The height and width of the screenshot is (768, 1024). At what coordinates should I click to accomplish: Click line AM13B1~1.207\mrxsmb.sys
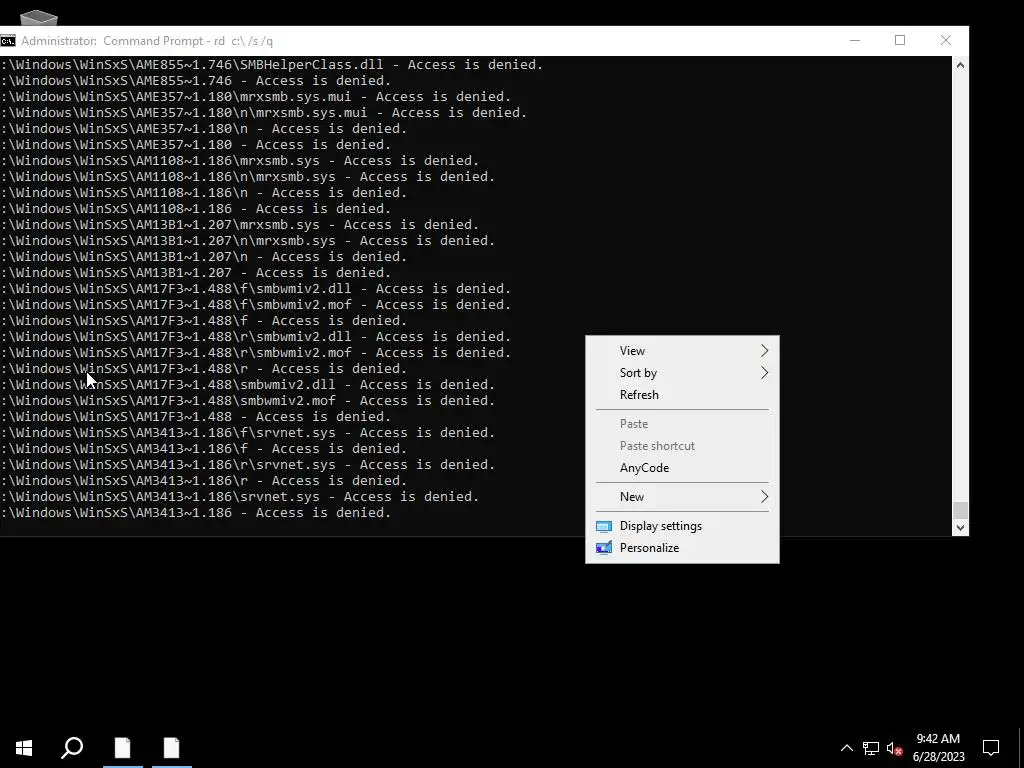240,225
